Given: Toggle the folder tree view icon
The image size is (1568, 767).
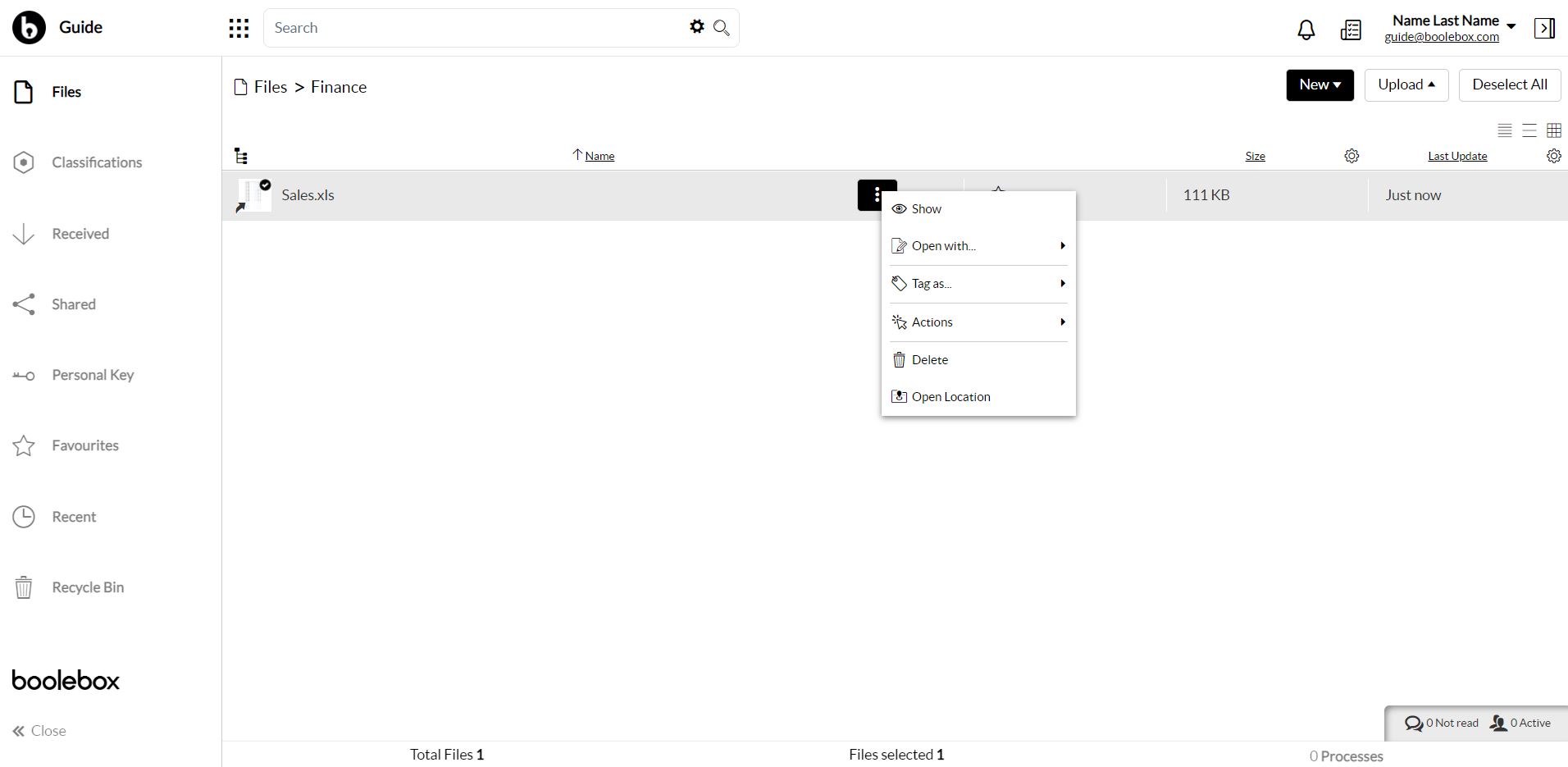Looking at the screenshot, I should [x=241, y=156].
